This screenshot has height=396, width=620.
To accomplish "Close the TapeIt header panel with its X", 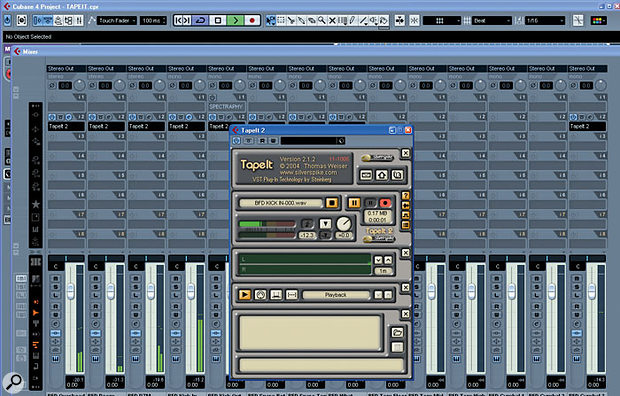I will (x=406, y=153).
